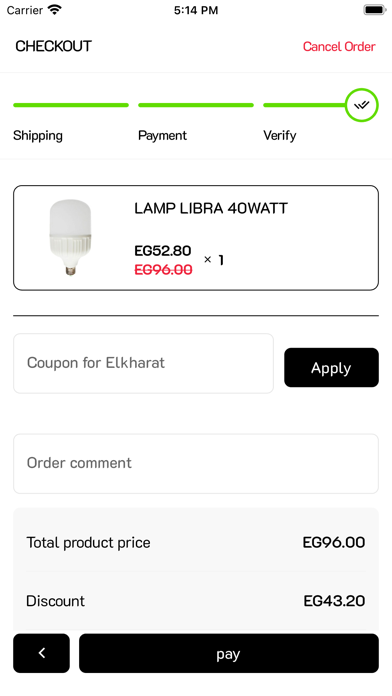
Task: Open the lamp bulb product image
Action: [70, 237]
